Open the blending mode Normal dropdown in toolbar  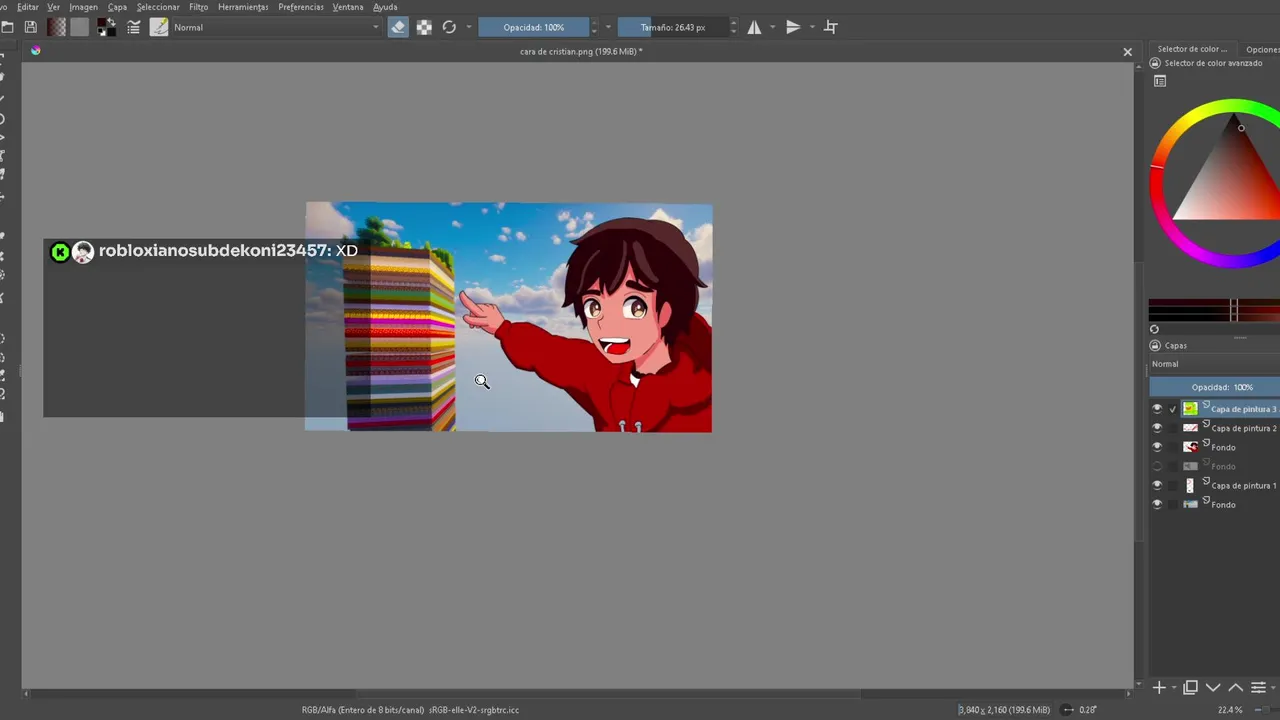276,27
